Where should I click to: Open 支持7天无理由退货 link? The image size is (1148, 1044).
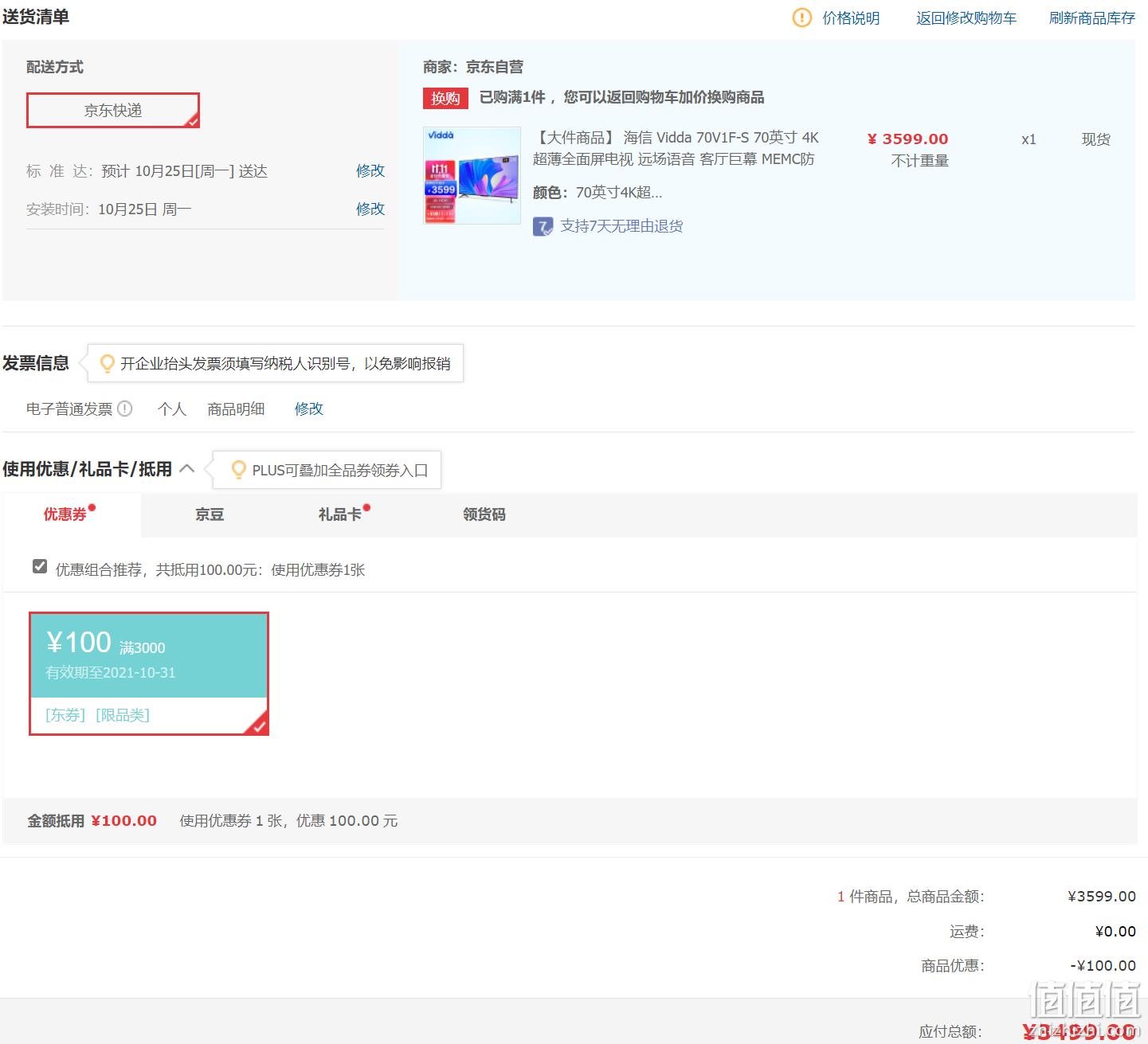[621, 226]
